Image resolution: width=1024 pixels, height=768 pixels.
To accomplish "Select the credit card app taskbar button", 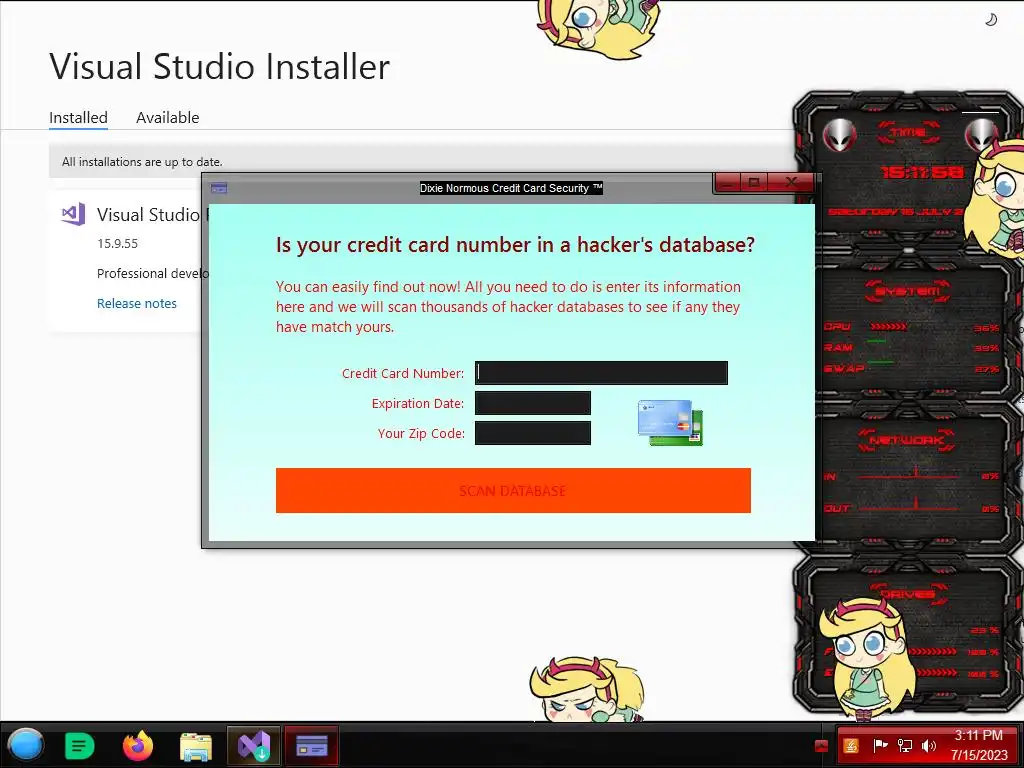I will [x=312, y=746].
